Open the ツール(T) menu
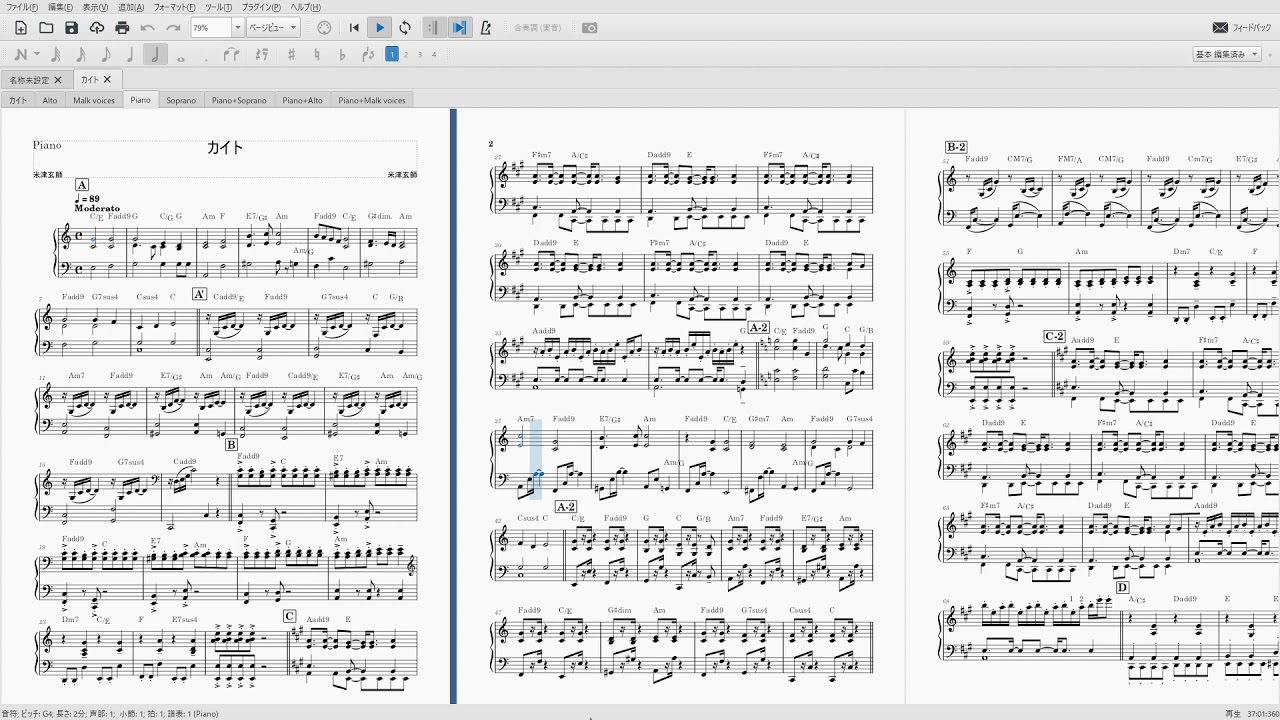The width and height of the screenshot is (1280, 720). pos(219,7)
